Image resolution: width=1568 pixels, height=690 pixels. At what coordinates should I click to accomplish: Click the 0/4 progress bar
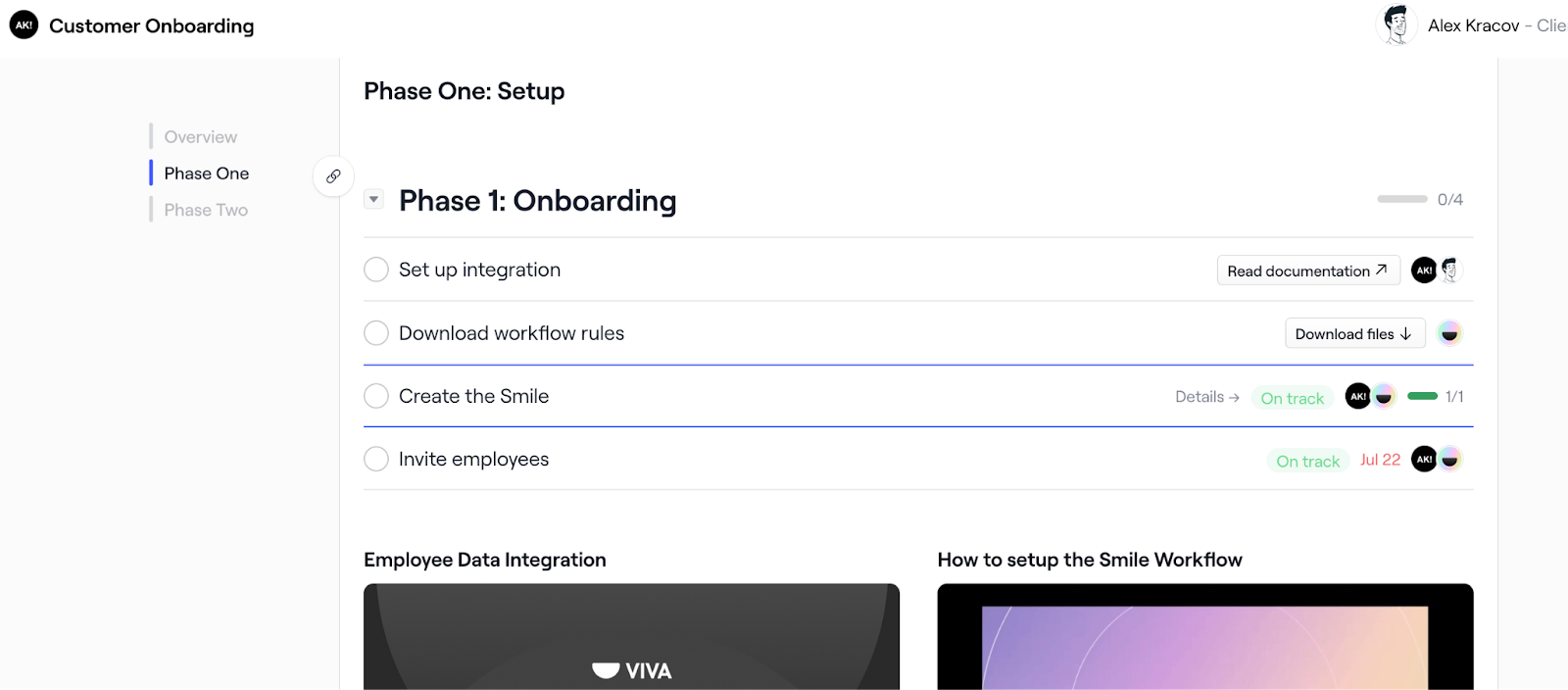point(1403,199)
